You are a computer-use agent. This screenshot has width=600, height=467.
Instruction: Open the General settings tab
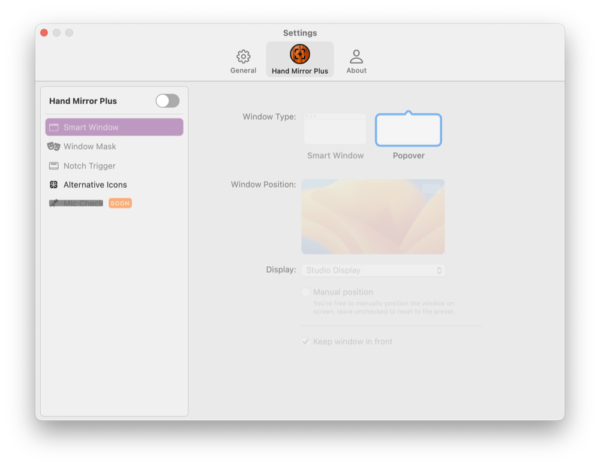(x=243, y=60)
